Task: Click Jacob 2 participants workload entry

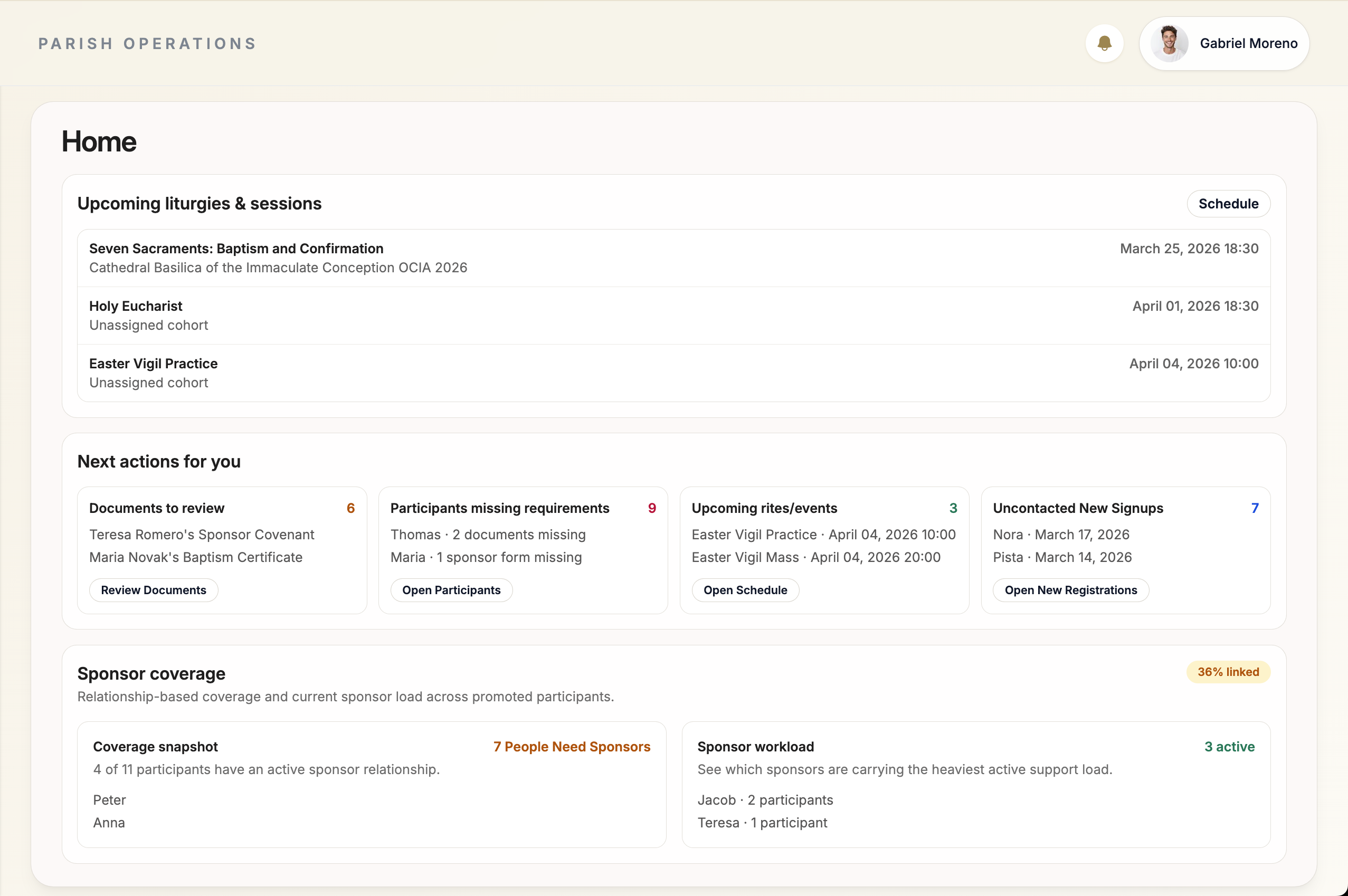Action: (765, 800)
